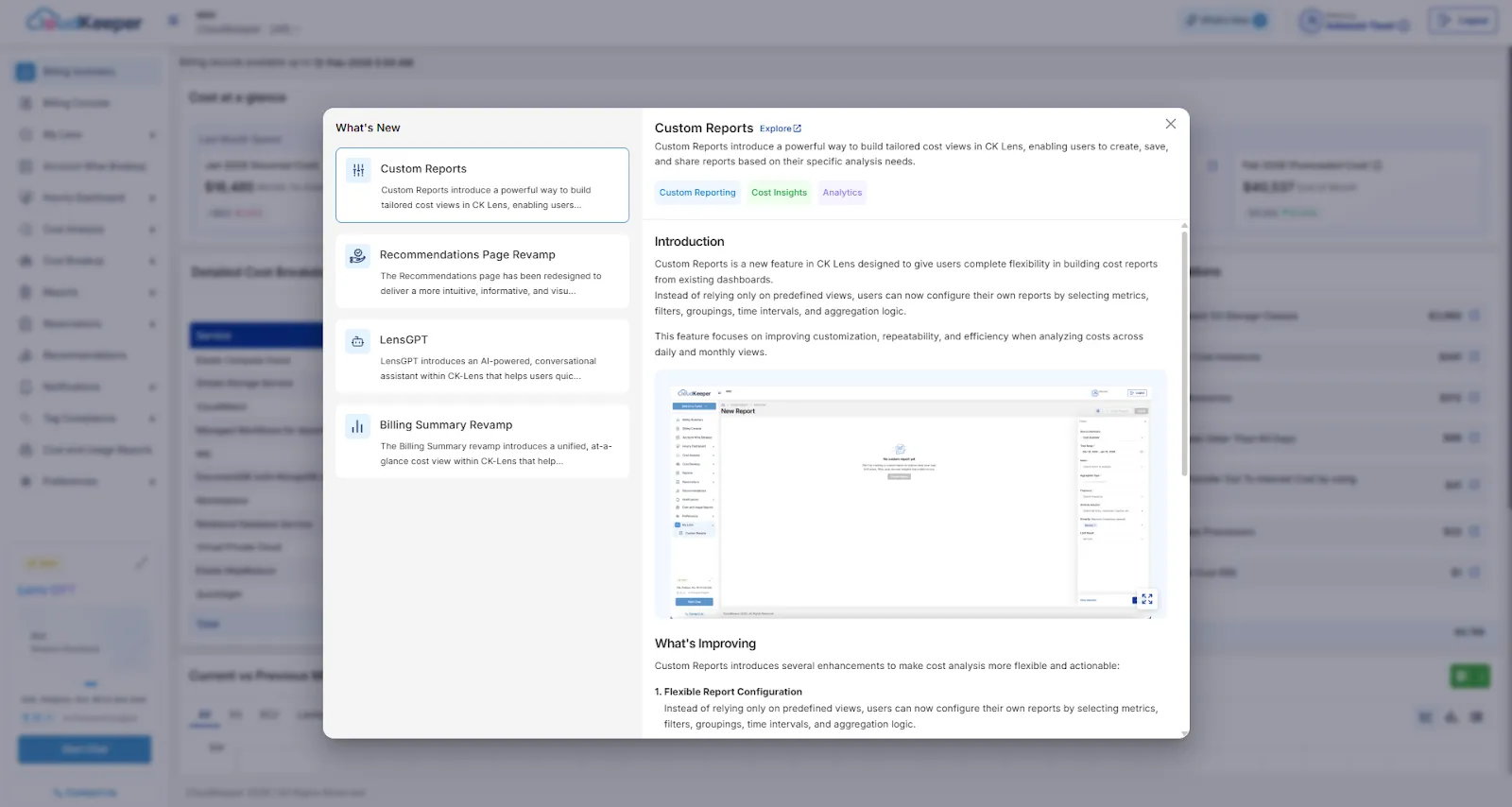Select the Custom Reports sliders icon

click(x=358, y=170)
